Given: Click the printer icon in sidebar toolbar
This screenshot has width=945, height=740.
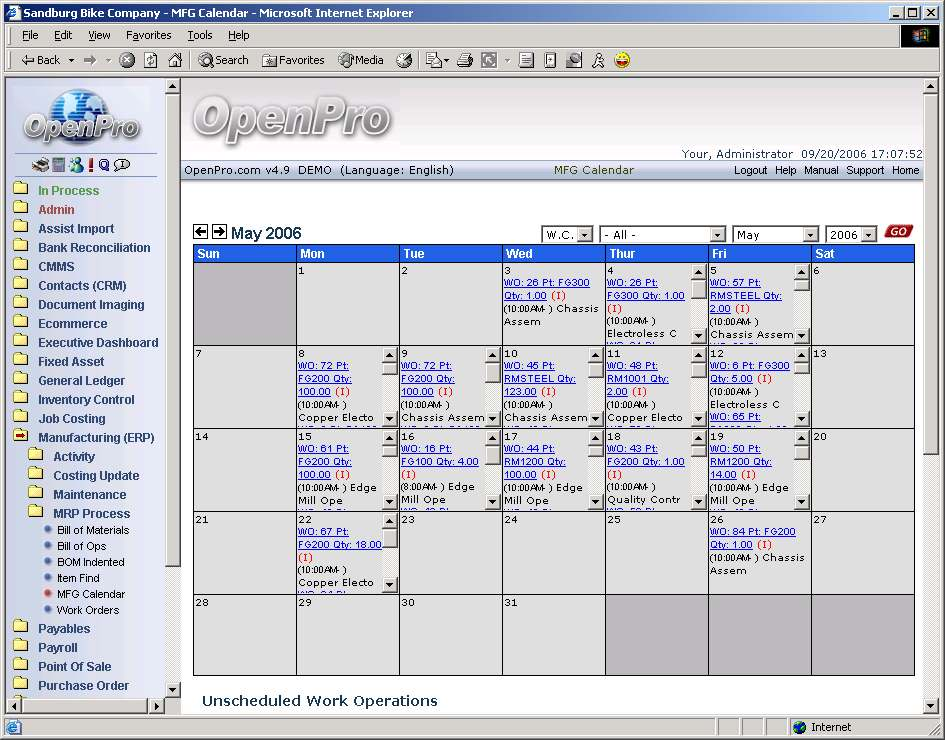Looking at the screenshot, I should tap(40, 165).
